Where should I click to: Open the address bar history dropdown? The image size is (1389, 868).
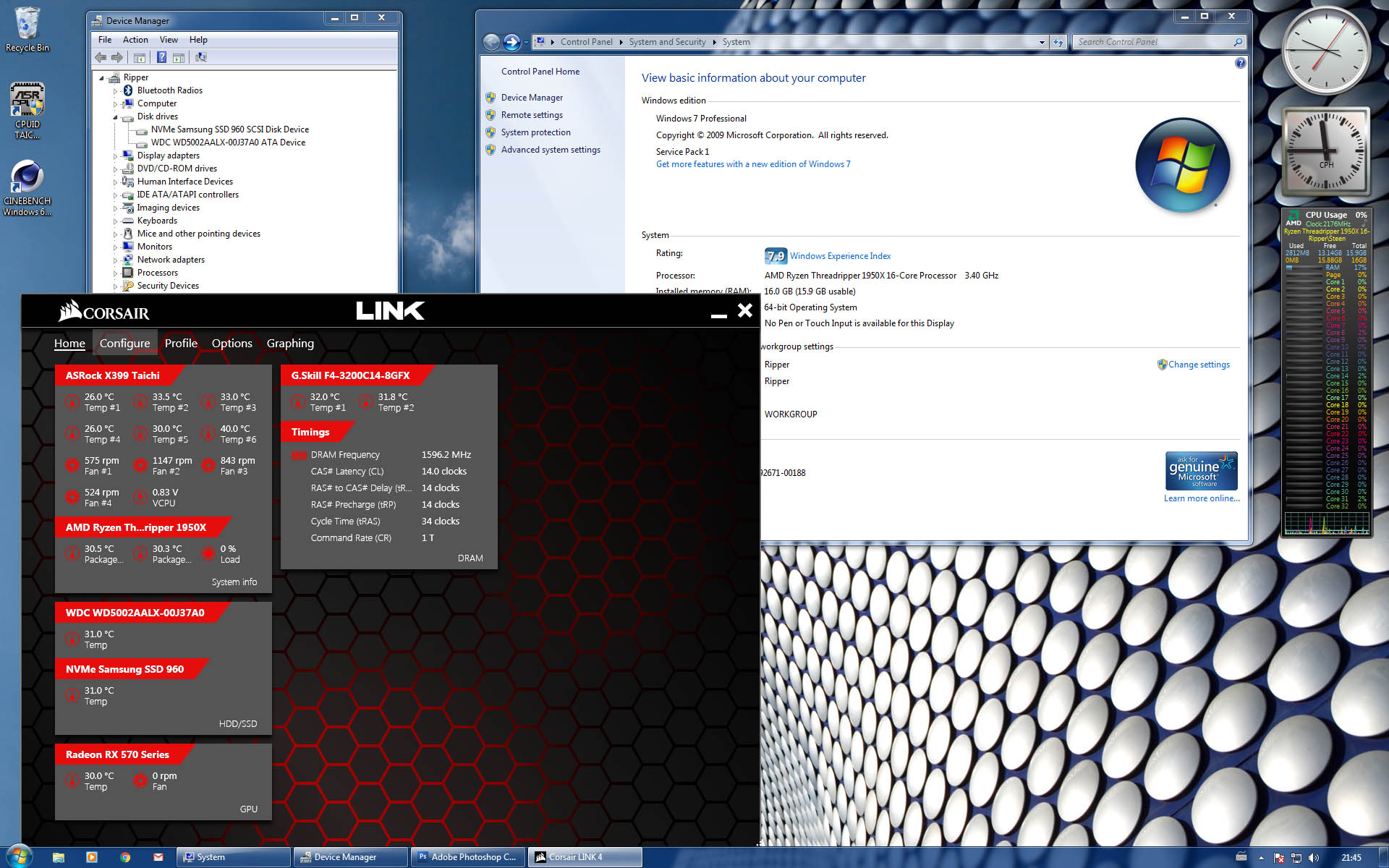click(x=1042, y=42)
